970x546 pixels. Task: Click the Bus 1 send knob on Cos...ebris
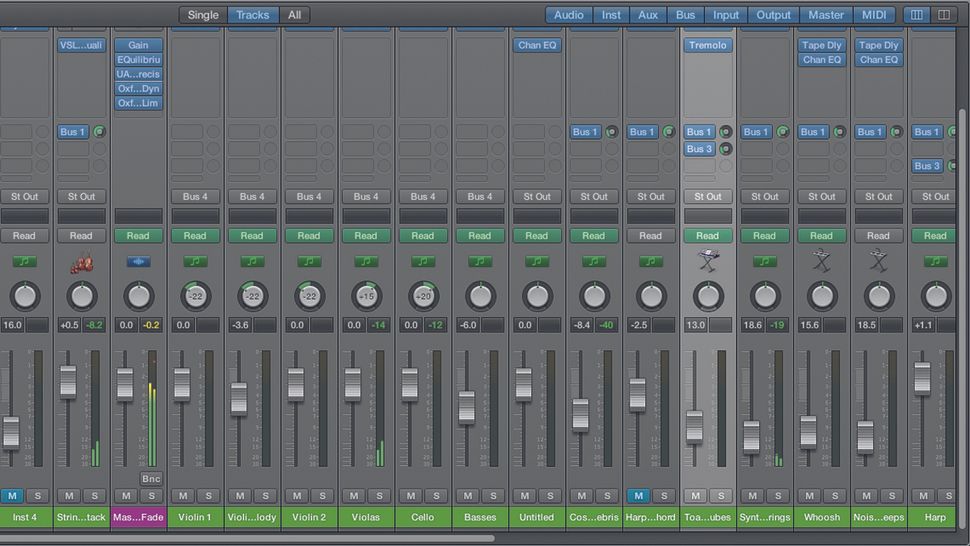pyautogui.click(x=611, y=132)
